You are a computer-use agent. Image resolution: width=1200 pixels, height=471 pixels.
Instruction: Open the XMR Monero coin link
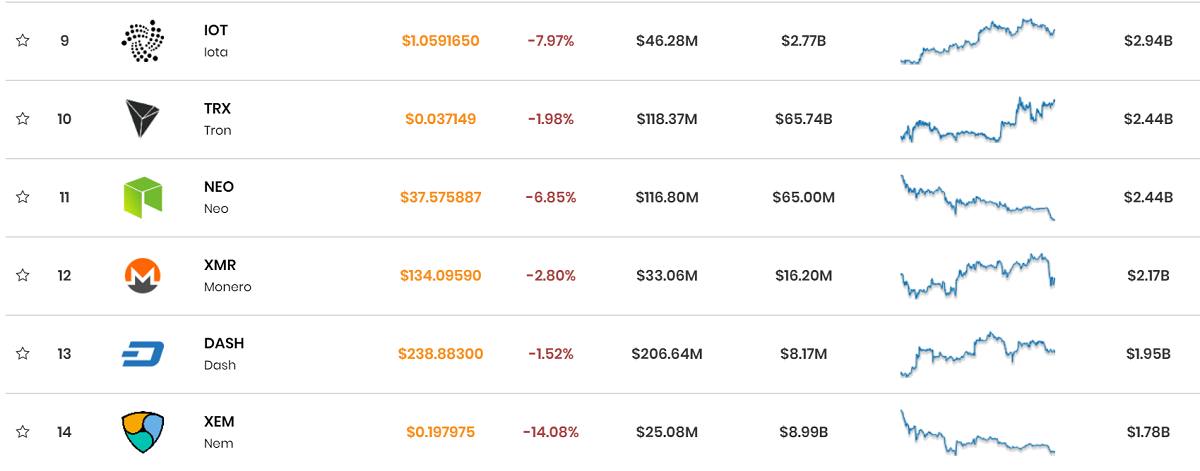227,275
